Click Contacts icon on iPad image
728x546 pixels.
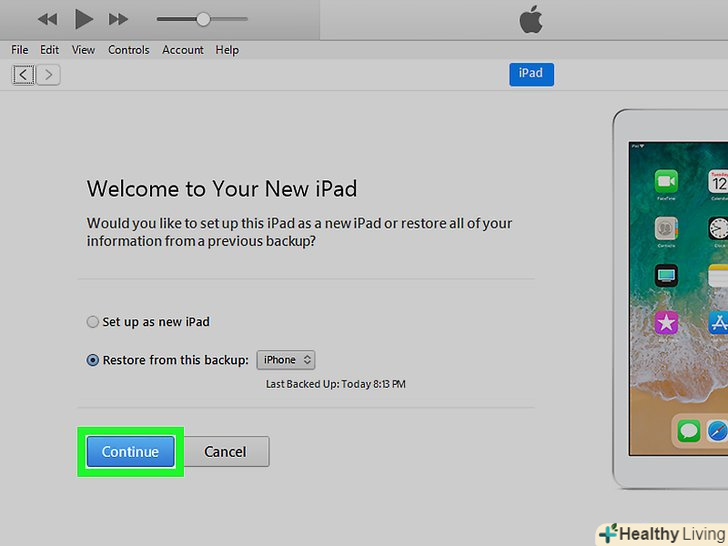[x=666, y=228]
